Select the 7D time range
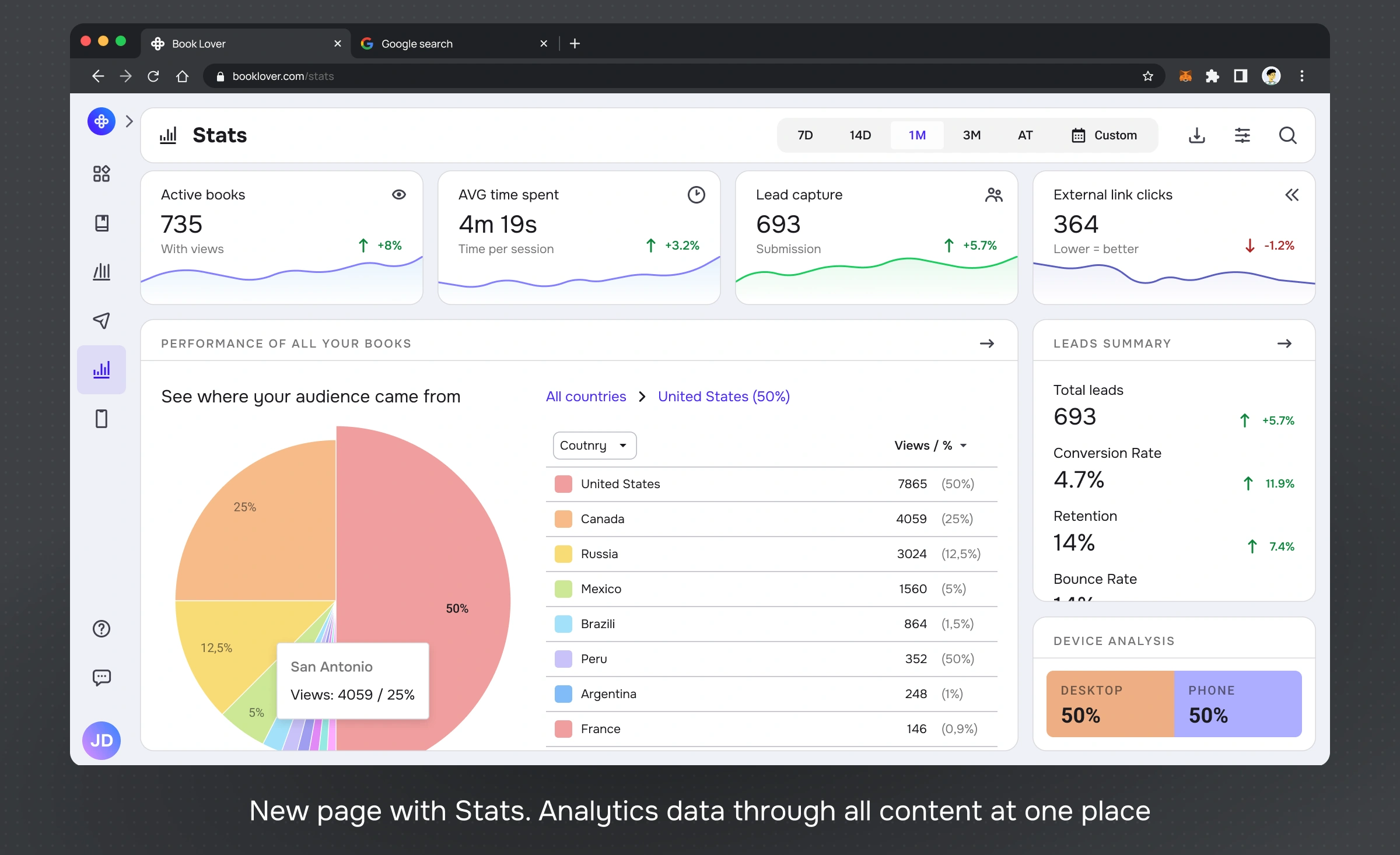 coord(804,135)
